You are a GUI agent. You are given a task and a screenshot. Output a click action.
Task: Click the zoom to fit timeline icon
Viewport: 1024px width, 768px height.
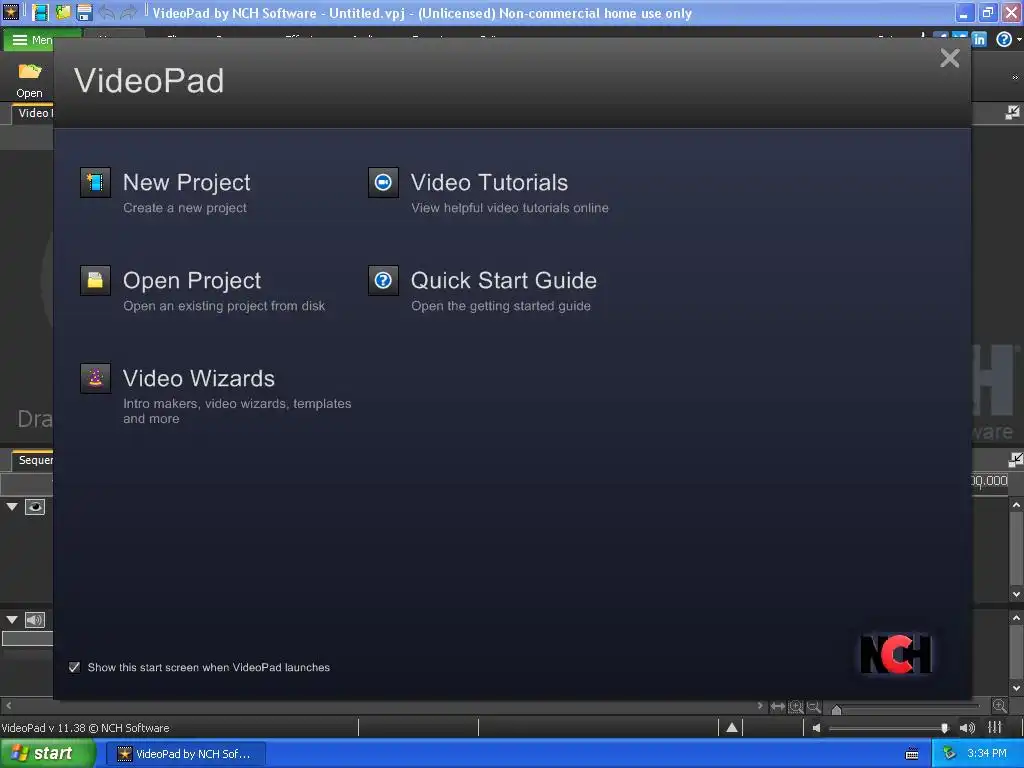coord(778,706)
